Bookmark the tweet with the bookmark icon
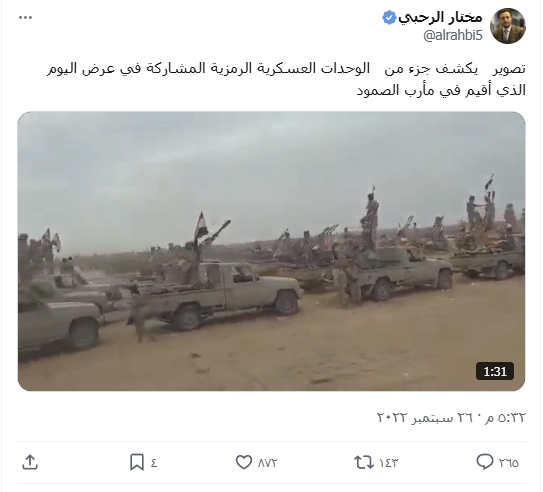 point(137,462)
